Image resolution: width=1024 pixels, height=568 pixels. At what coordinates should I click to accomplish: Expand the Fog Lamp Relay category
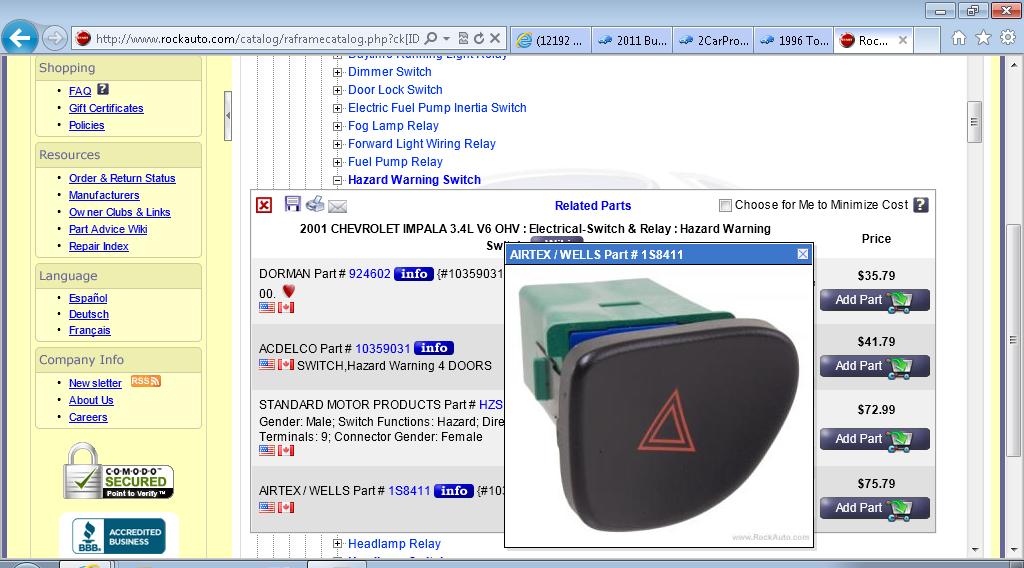(x=337, y=126)
